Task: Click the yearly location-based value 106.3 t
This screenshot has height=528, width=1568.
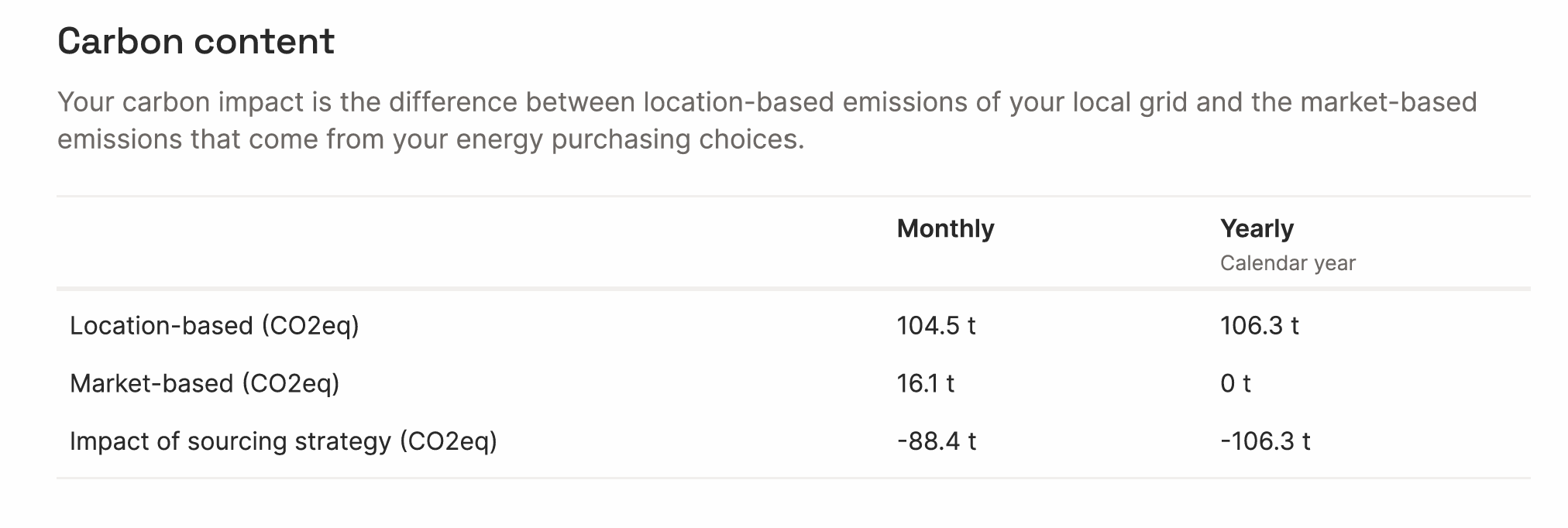Action: click(1259, 326)
